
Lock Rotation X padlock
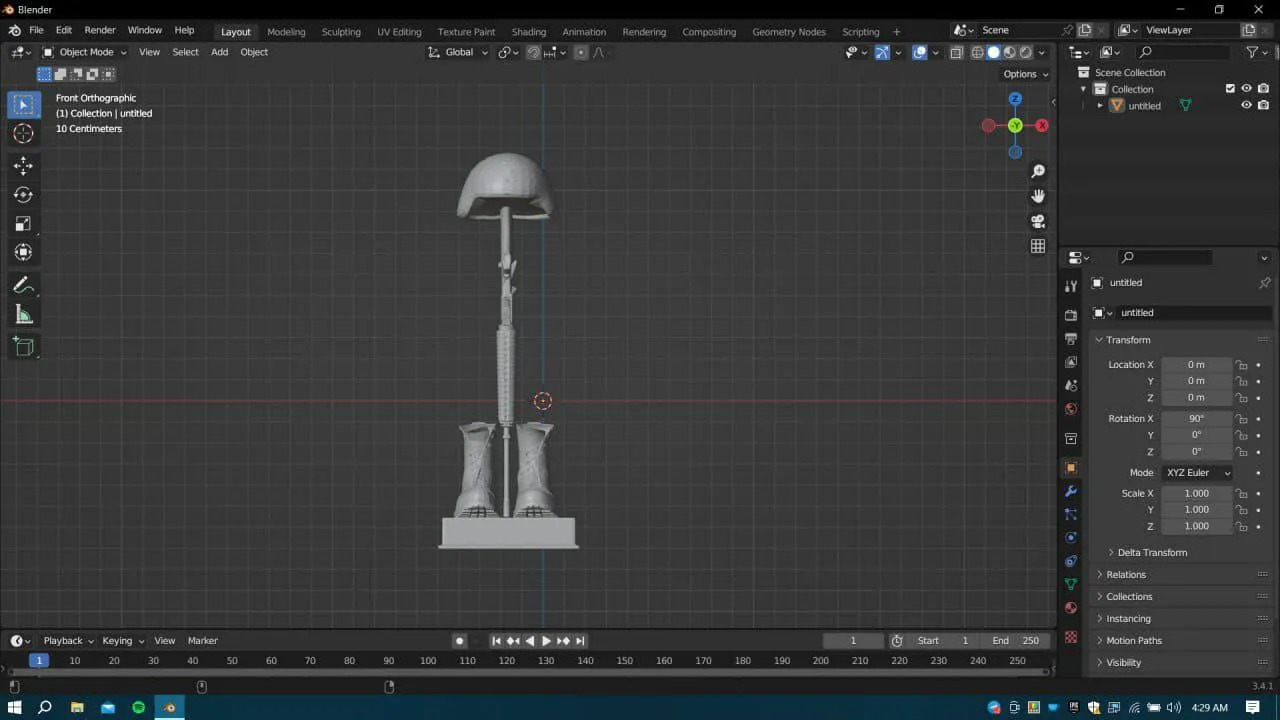click(1241, 419)
